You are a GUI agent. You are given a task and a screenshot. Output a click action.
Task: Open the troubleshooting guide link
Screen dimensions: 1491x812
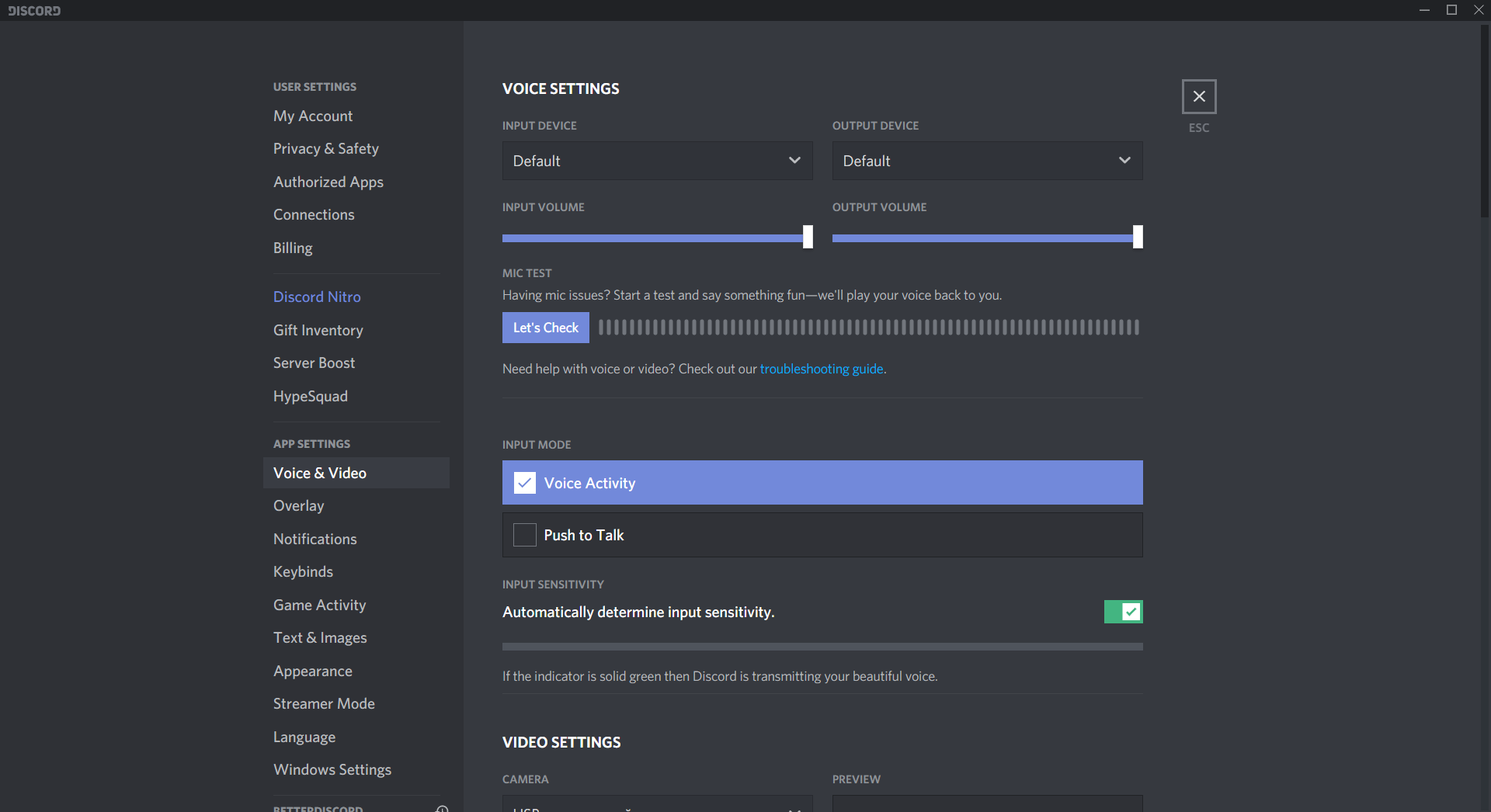(x=822, y=369)
